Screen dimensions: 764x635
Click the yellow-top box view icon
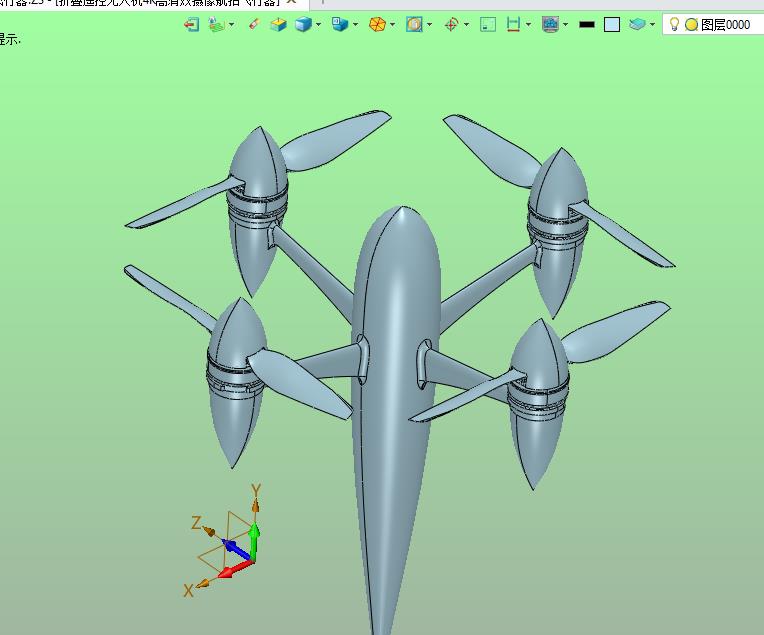pos(278,24)
